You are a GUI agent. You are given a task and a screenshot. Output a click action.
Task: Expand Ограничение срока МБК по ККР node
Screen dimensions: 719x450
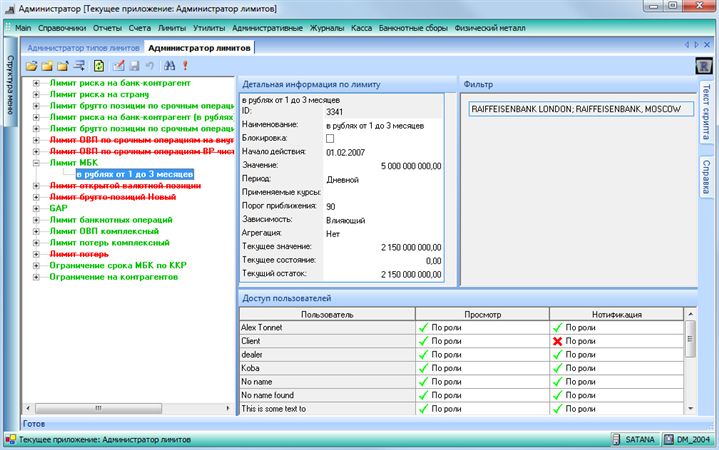click(x=36, y=266)
